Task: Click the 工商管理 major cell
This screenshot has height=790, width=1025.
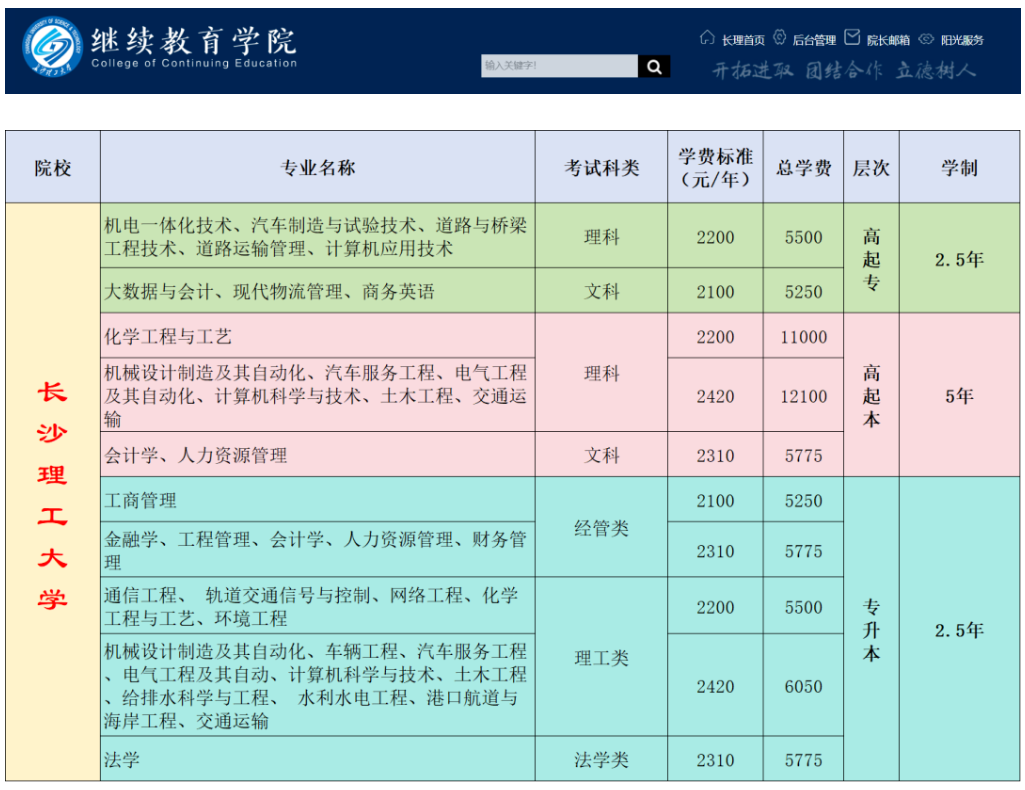Action: (x=318, y=500)
